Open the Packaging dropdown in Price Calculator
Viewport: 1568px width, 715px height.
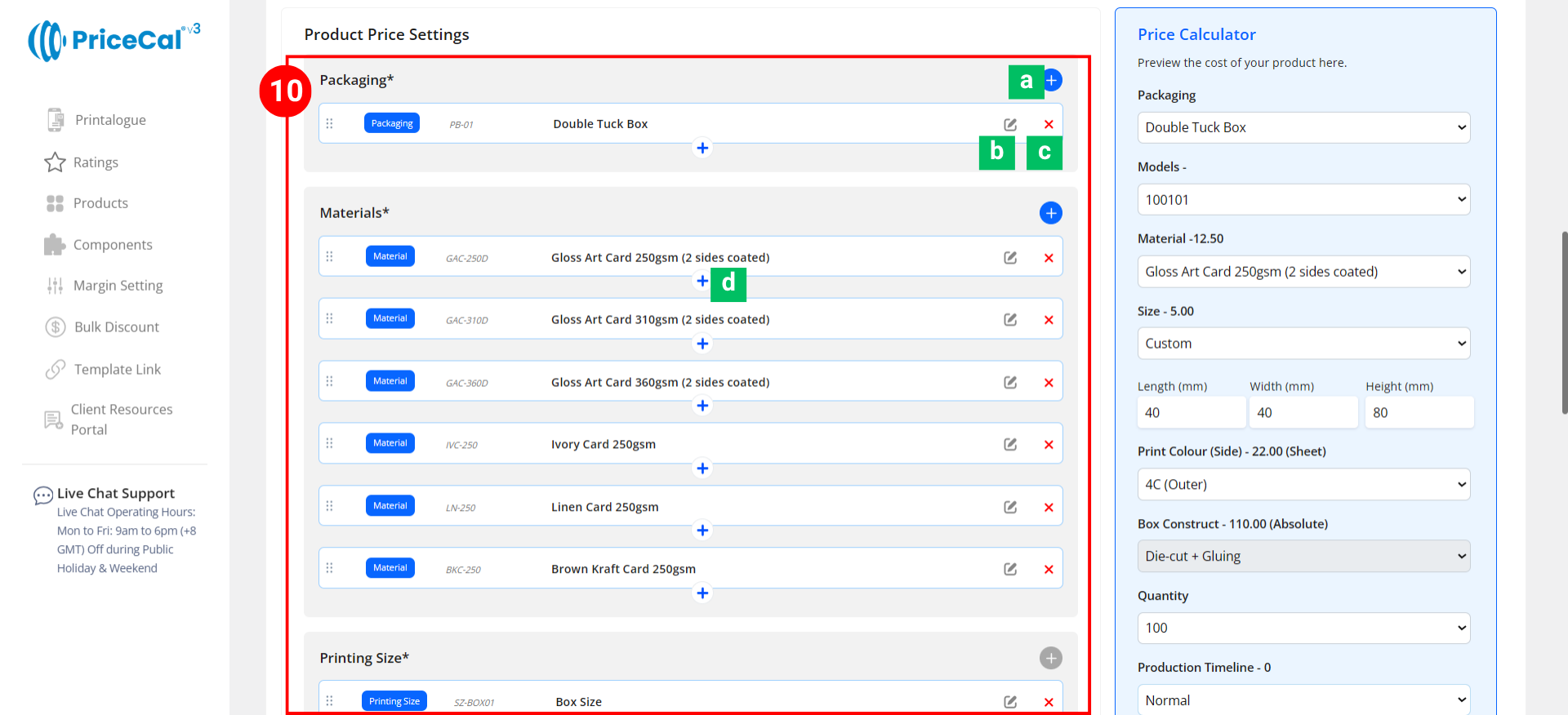tap(1303, 127)
